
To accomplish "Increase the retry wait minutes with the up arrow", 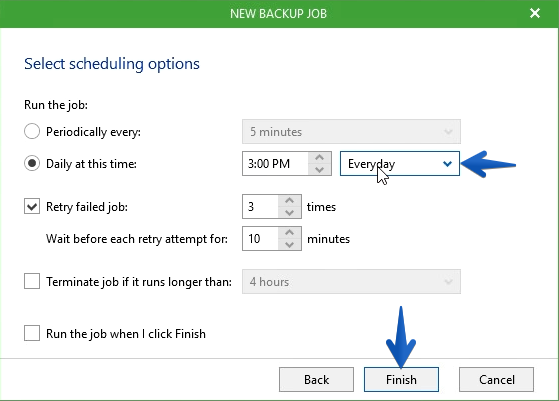I will point(289,233).
